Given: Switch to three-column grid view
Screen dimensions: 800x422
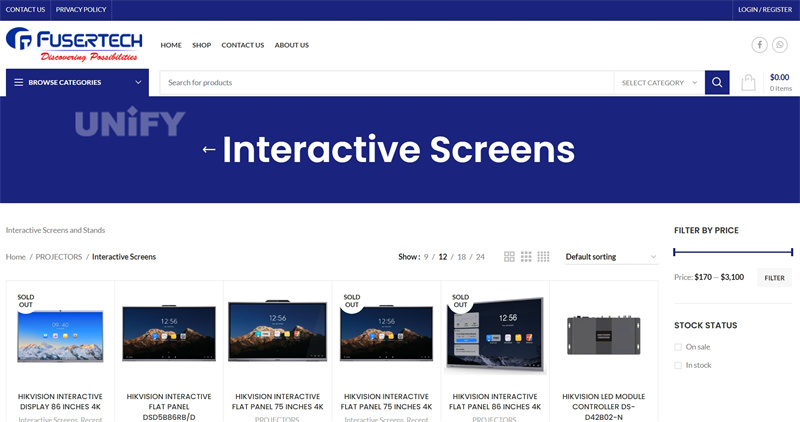Looking at the screenshot, I should click(526, 257).
